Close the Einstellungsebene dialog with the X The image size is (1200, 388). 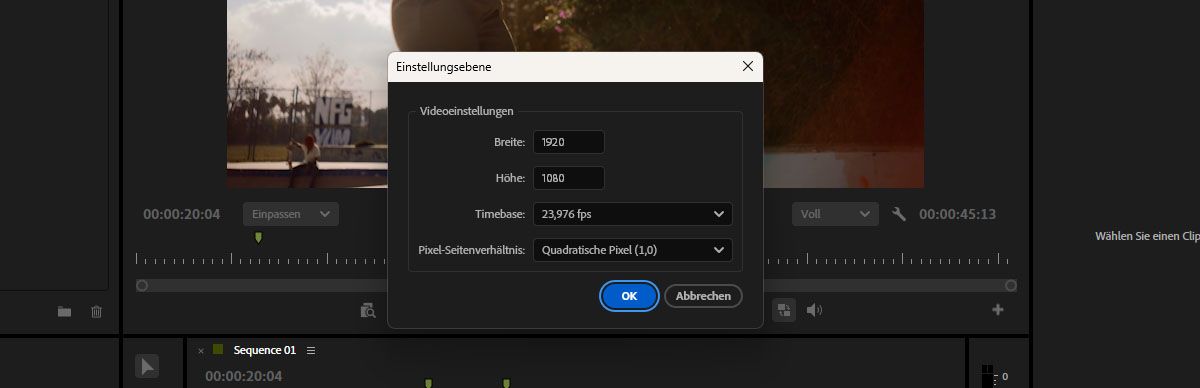point(747,66)
